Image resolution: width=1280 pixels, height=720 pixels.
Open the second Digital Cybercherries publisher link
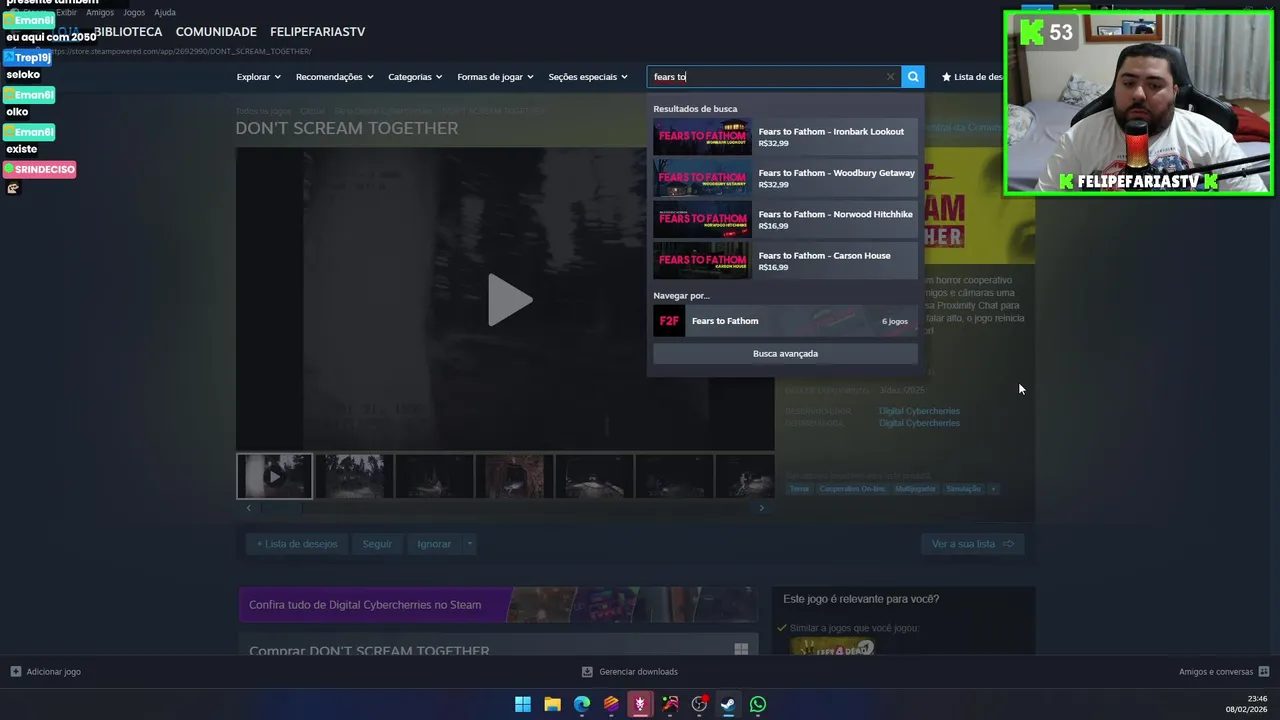pos(919,423)
